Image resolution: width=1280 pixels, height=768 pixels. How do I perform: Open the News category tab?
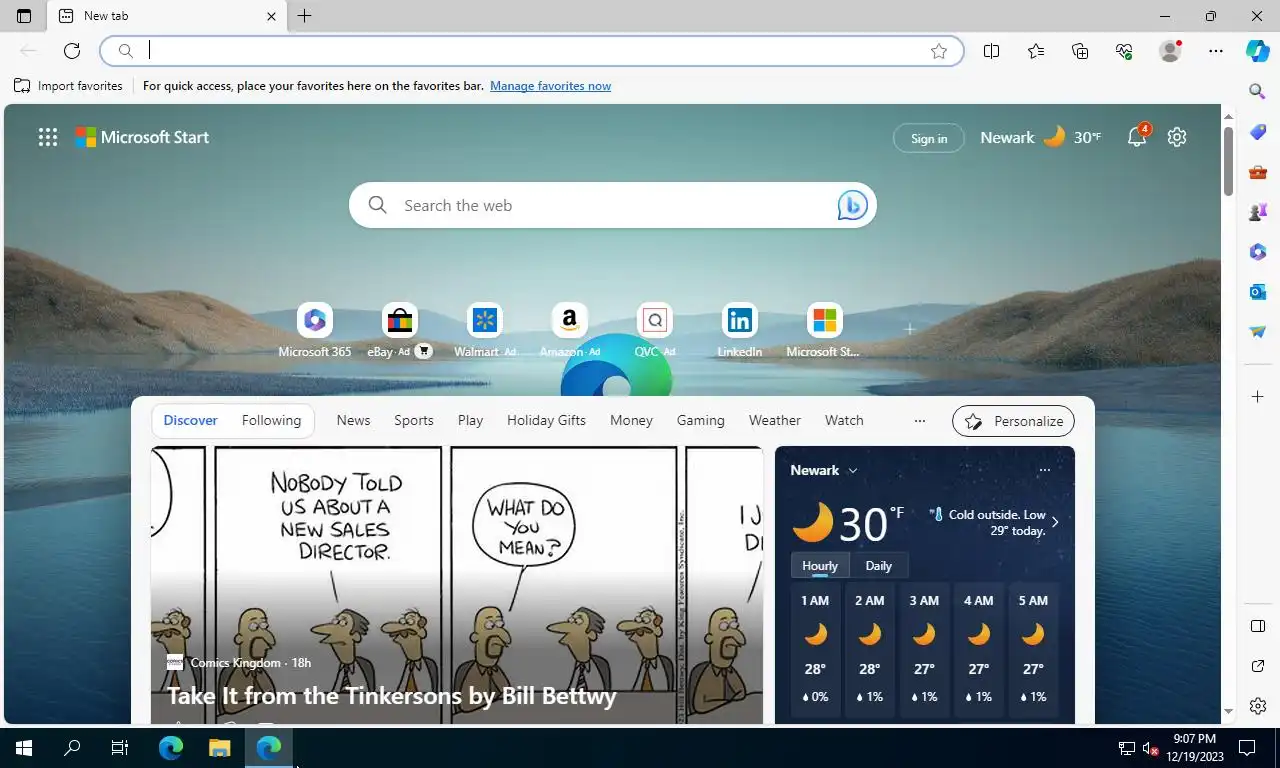353,421
